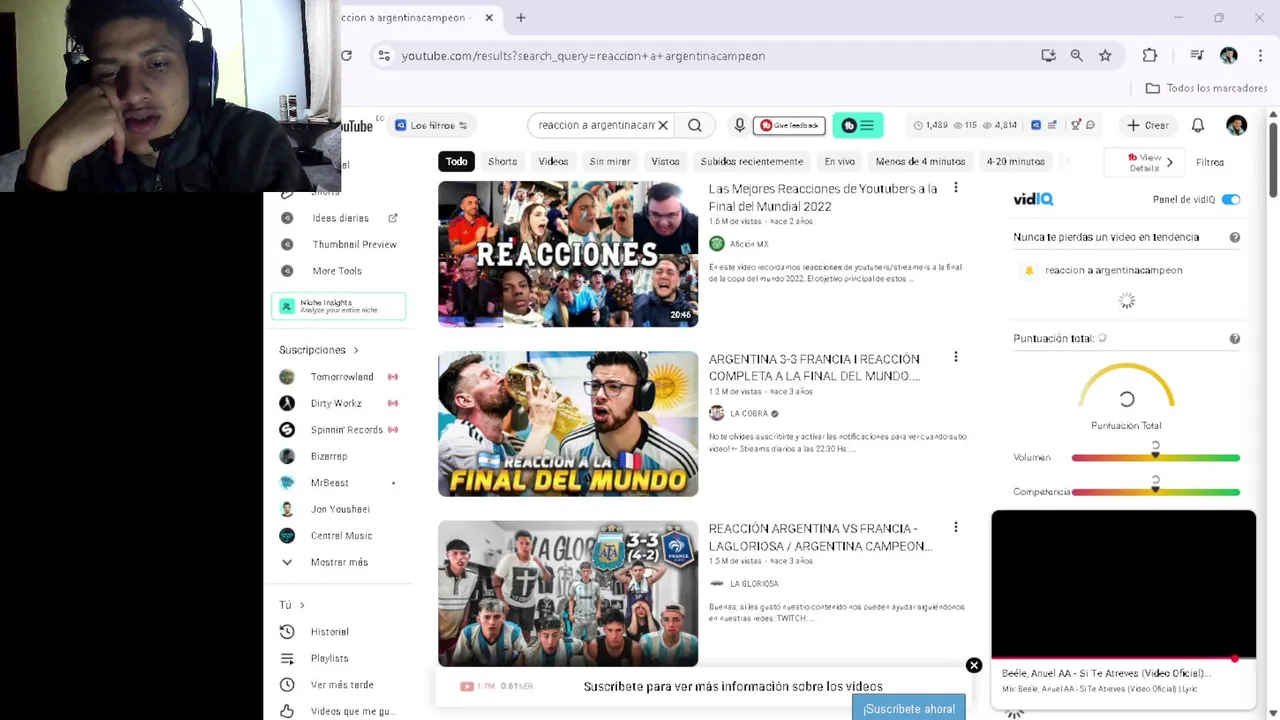This screenshot has width=1280, height=720.
Task: Expand View Details chevron
Action: tap(1169, 162)
